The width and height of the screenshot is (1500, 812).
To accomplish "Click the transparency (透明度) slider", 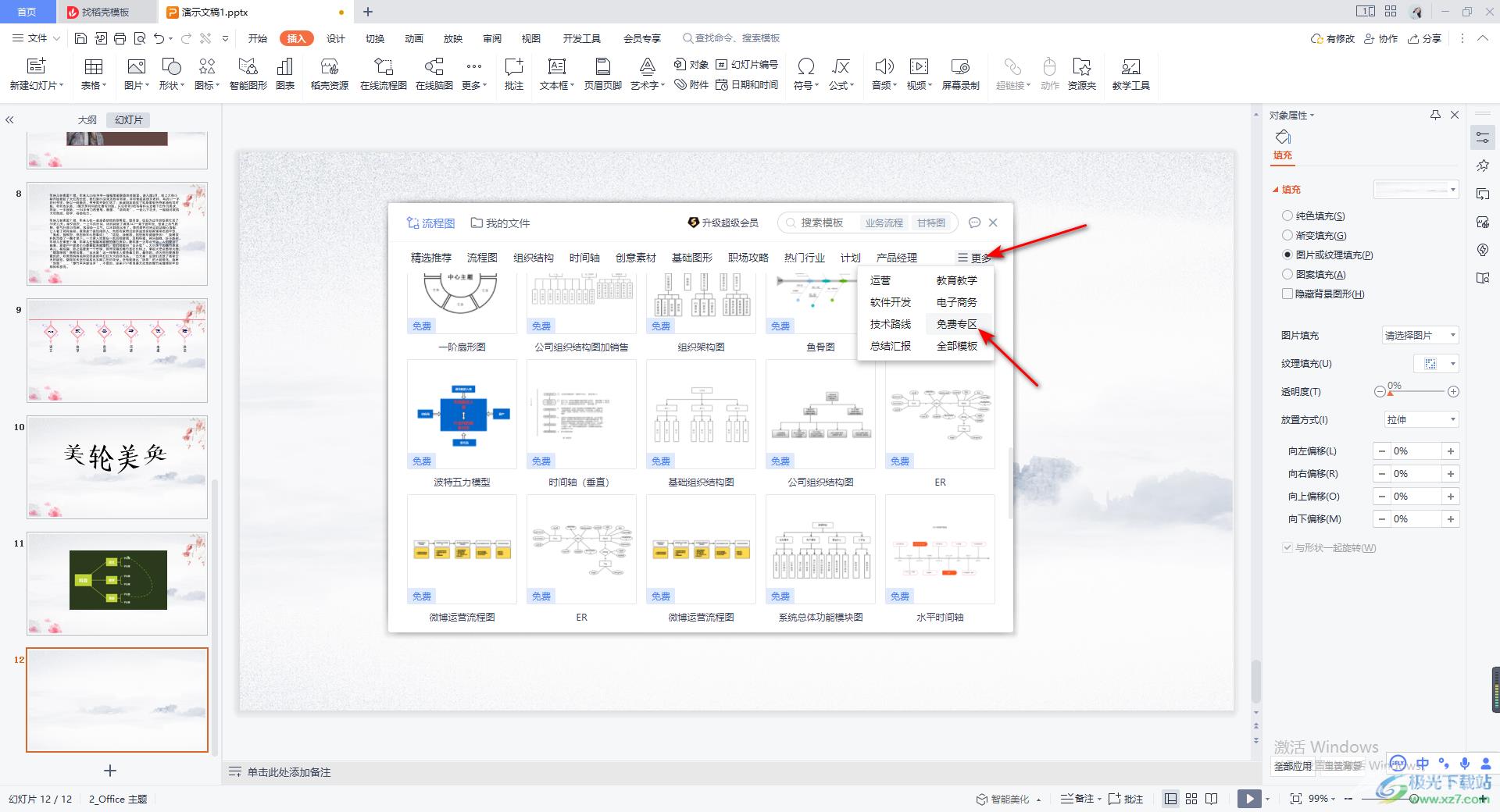I will tap(1416, 392).
